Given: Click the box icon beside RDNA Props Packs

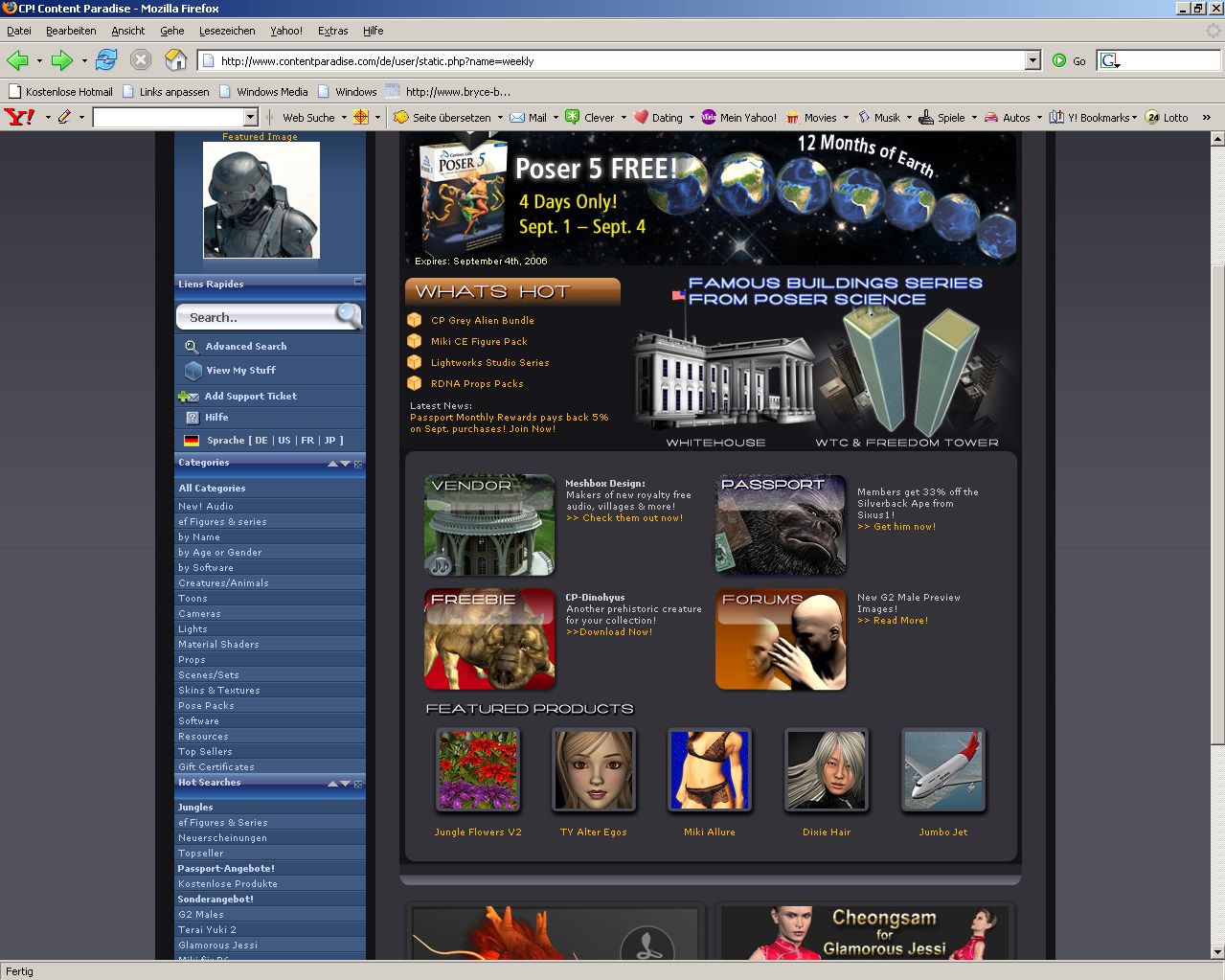Looking at the screenshot, I should [x=414, y=383].
